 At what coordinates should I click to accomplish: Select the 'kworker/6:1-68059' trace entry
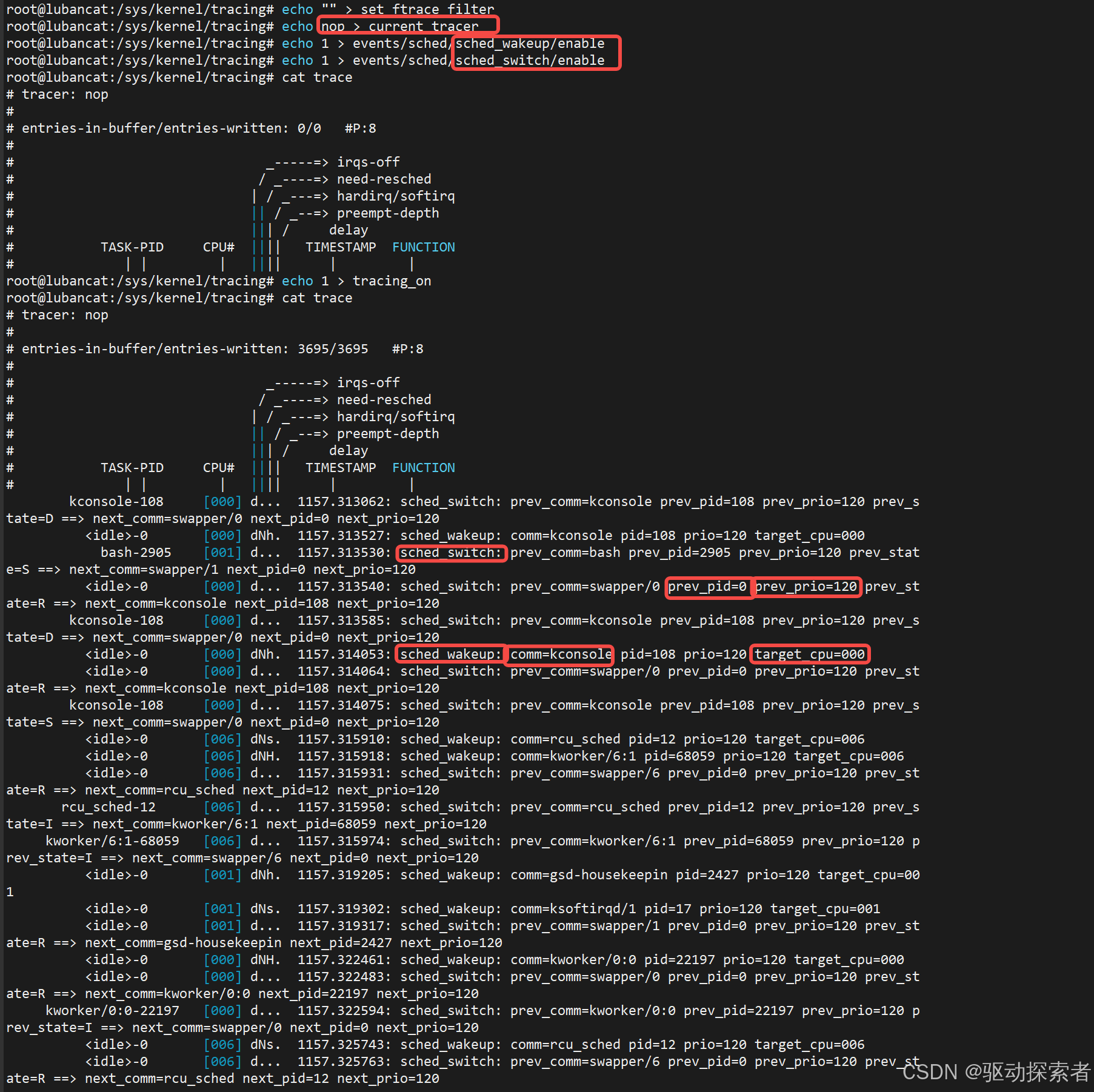click(x=112, y=841)
